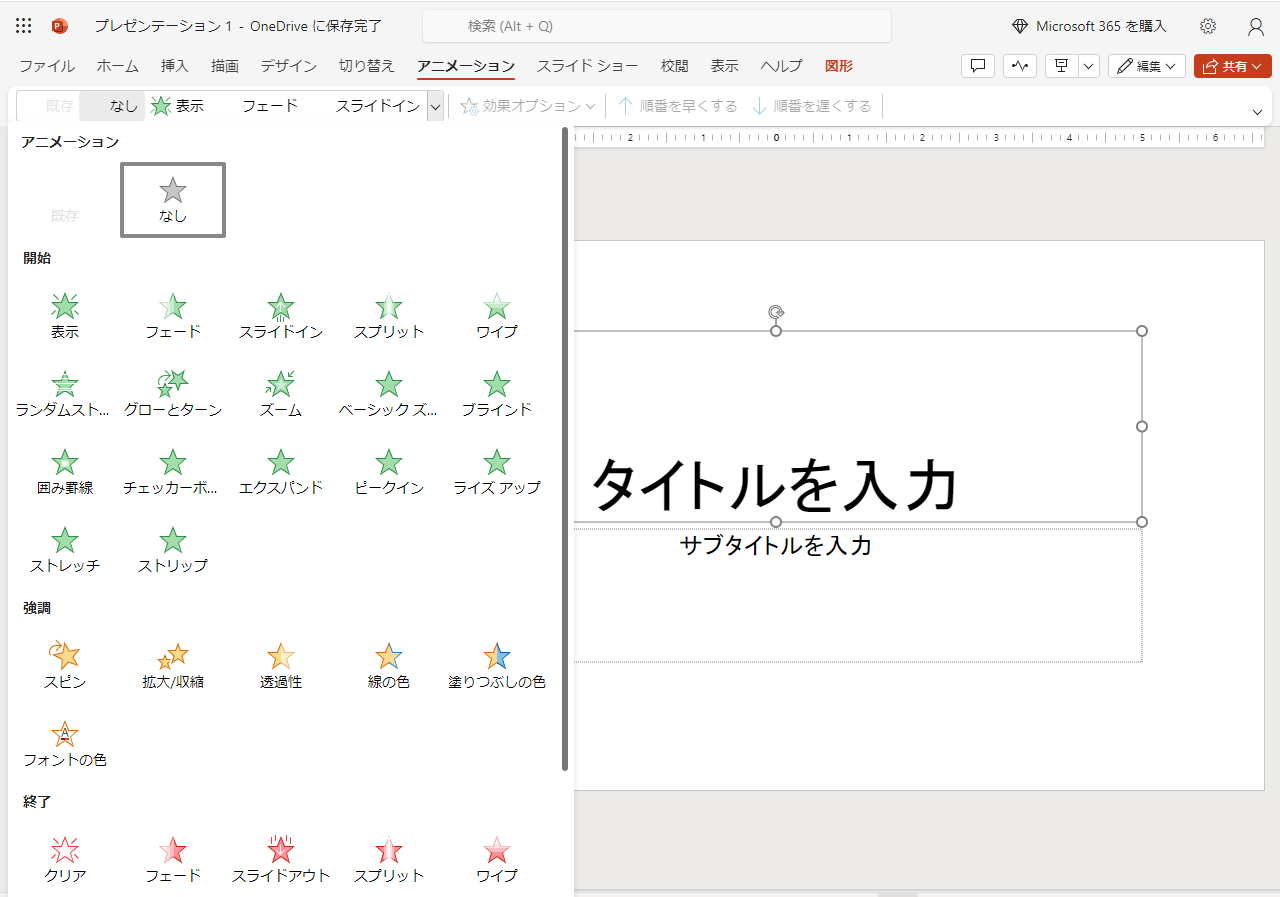Image resolution: width=1280 pixels, height=897 pixels.
Task: Open the スライド ショー tab
Action: coord(587,66)
